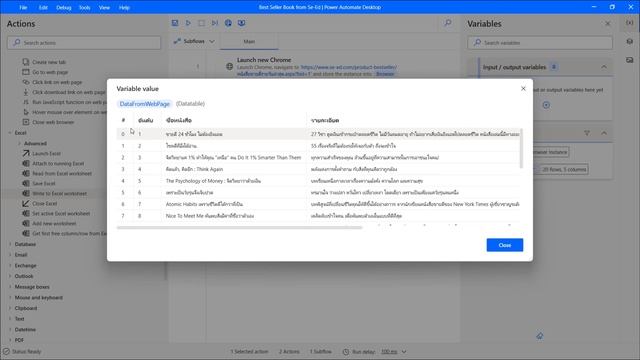This screenshot has height=360, width=640.
Task: Expand the Outlook actions group
Action: [x=10, y=276]
